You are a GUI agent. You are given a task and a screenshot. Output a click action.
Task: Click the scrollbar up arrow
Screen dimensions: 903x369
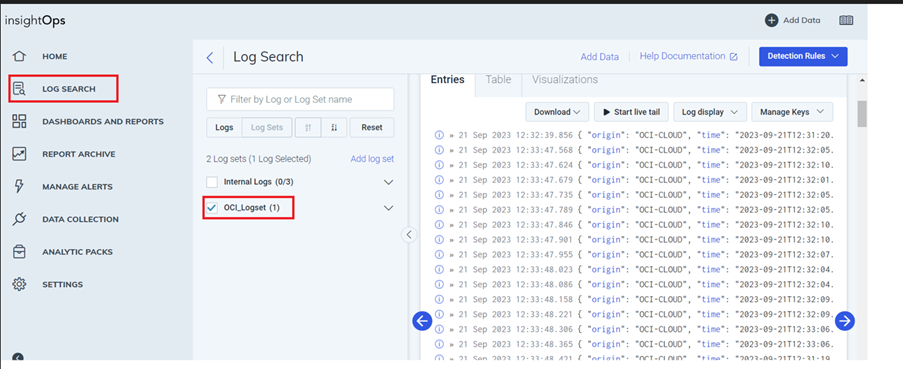pos(862,80)
